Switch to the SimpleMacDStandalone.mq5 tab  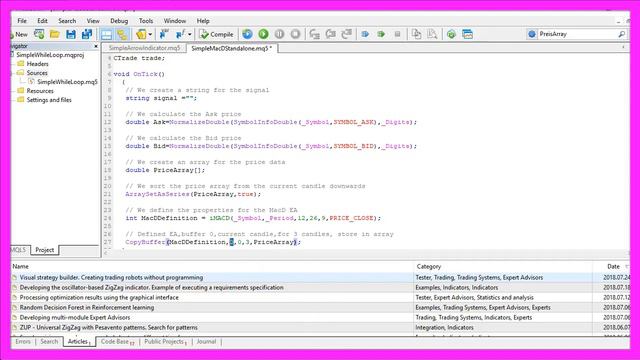(231, 48)
